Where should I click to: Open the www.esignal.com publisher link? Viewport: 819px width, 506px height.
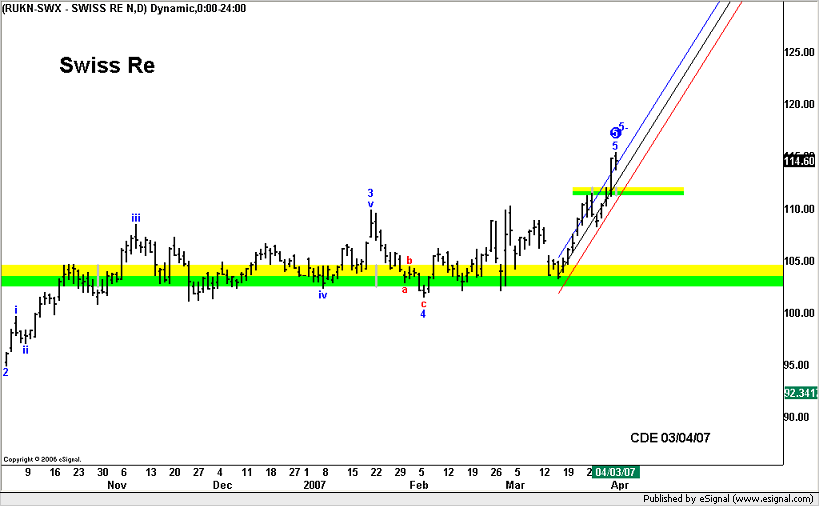[x=770, y=498]
